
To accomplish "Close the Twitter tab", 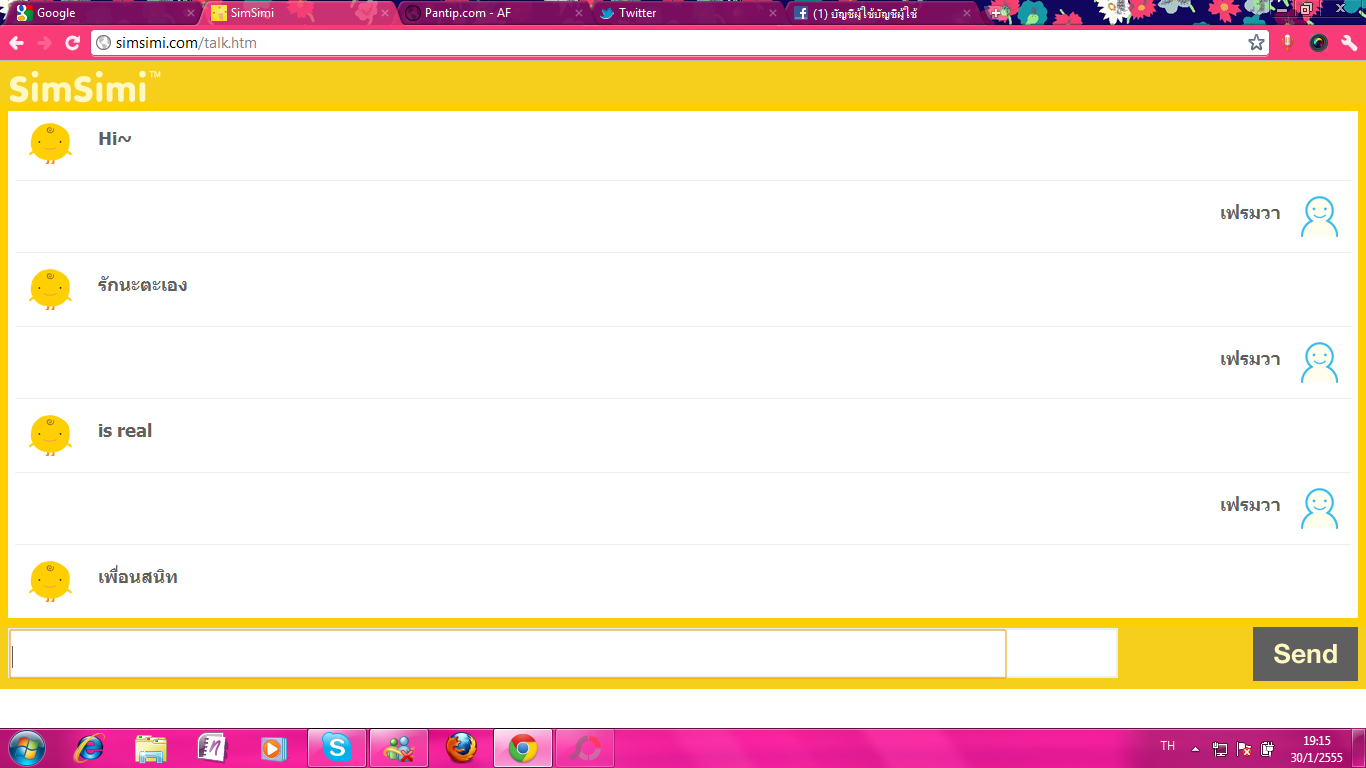I will coord(773,13).
